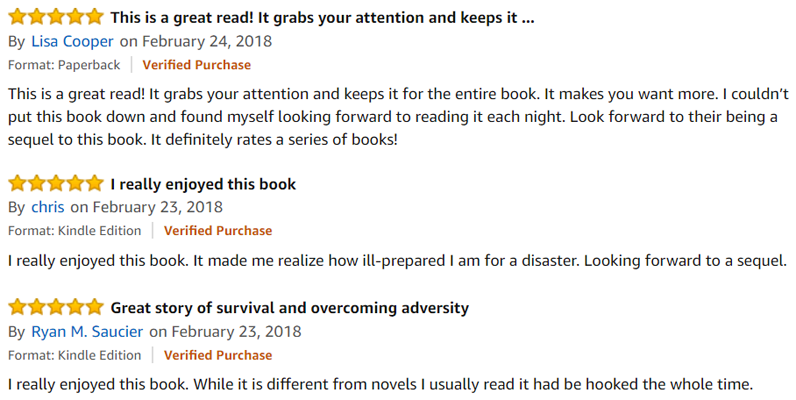Image resolution: width=796 pixels, height=400 pixels.
Task: Click the review text about being ill-prepared
Action: point(396,261)
